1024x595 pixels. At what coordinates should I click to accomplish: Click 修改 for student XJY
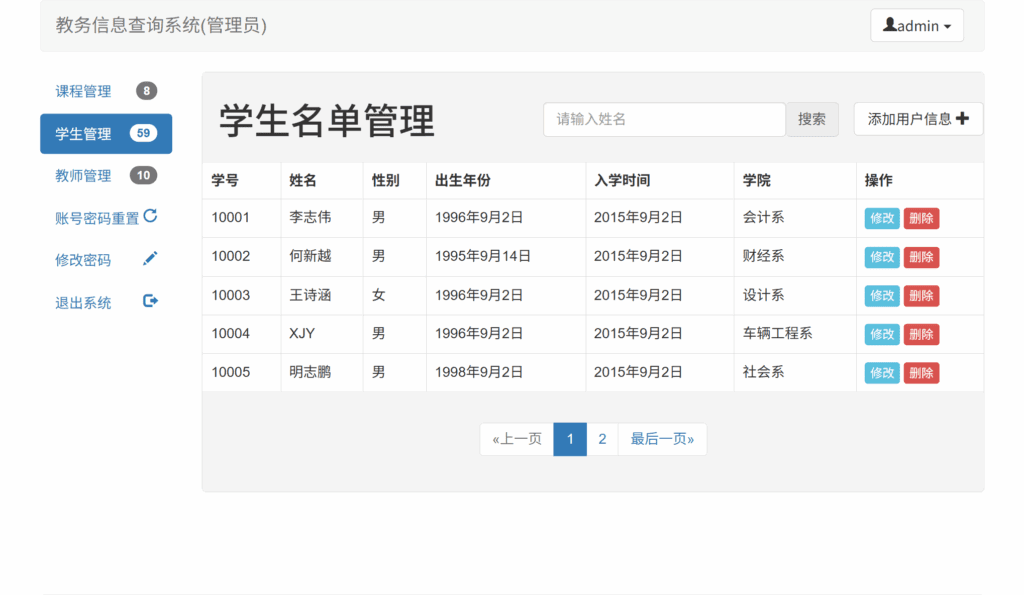click(x=881, y=334)
